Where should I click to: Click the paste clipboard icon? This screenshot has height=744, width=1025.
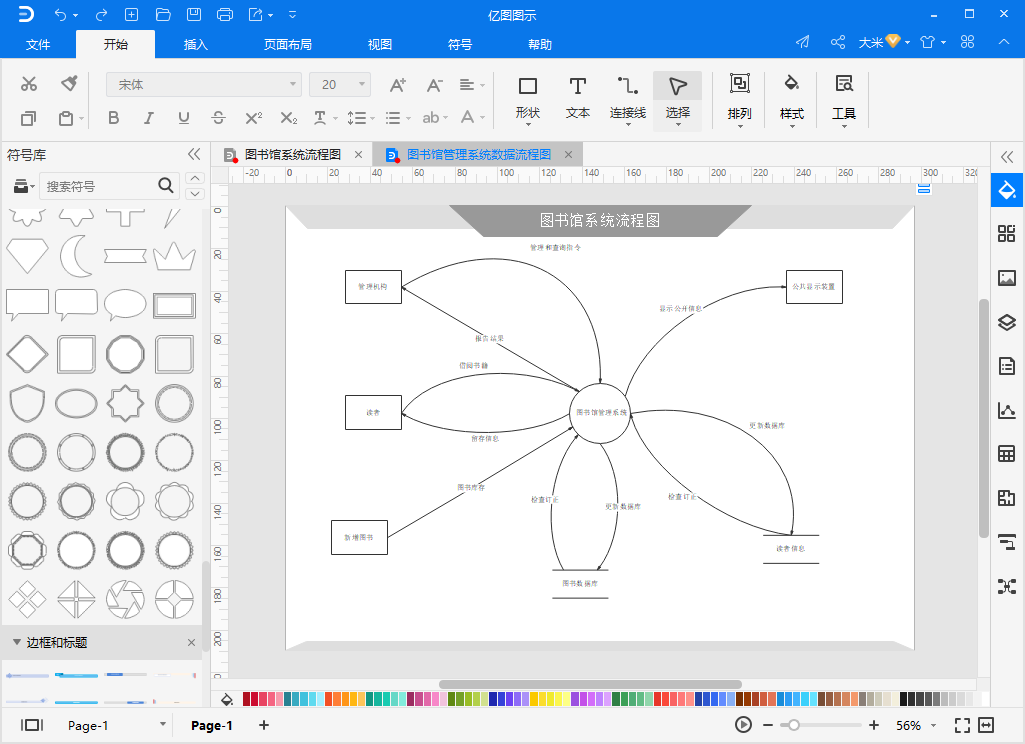[66, 118]
